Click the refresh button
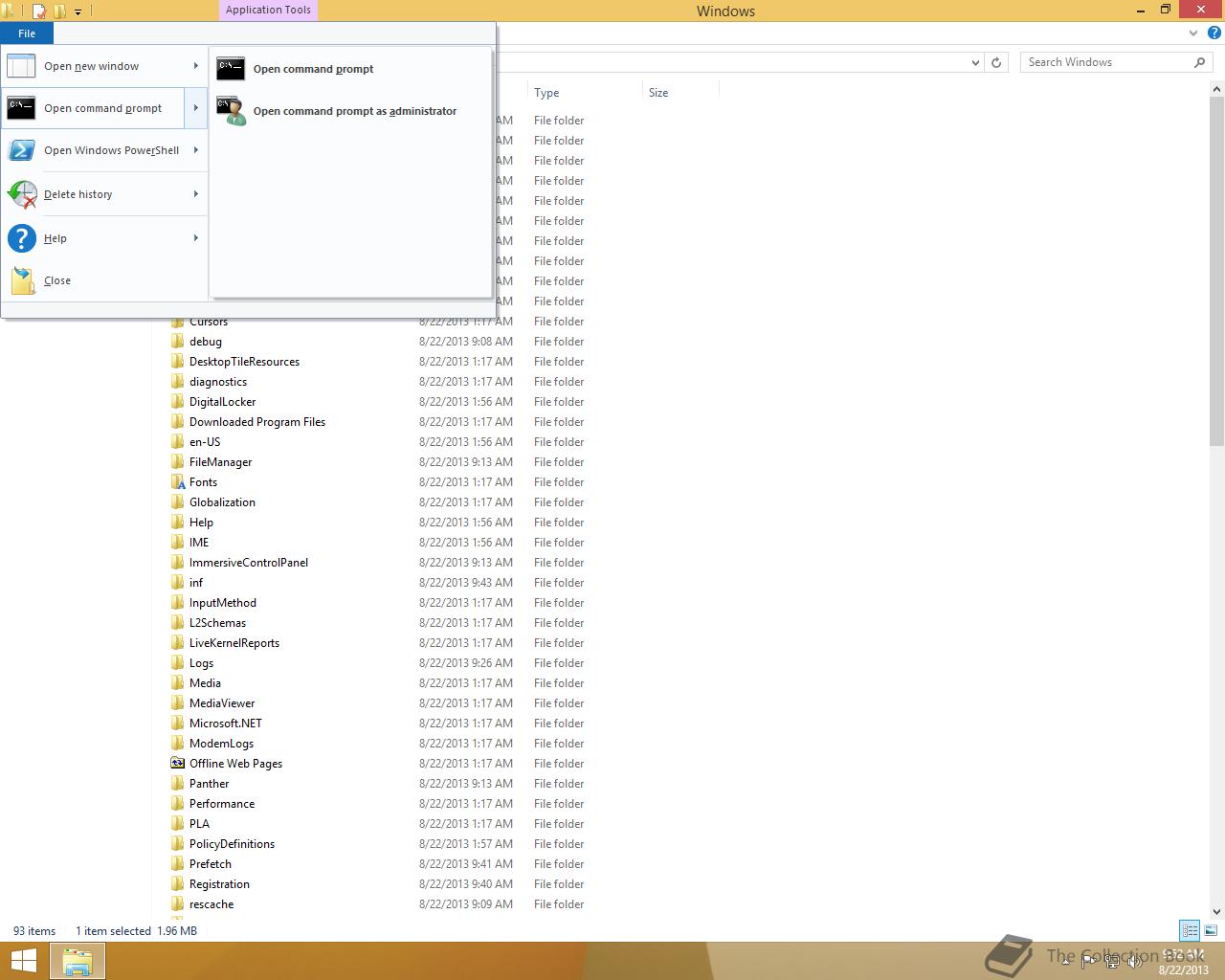This screenshot has height=980, width=1225. 996,62
